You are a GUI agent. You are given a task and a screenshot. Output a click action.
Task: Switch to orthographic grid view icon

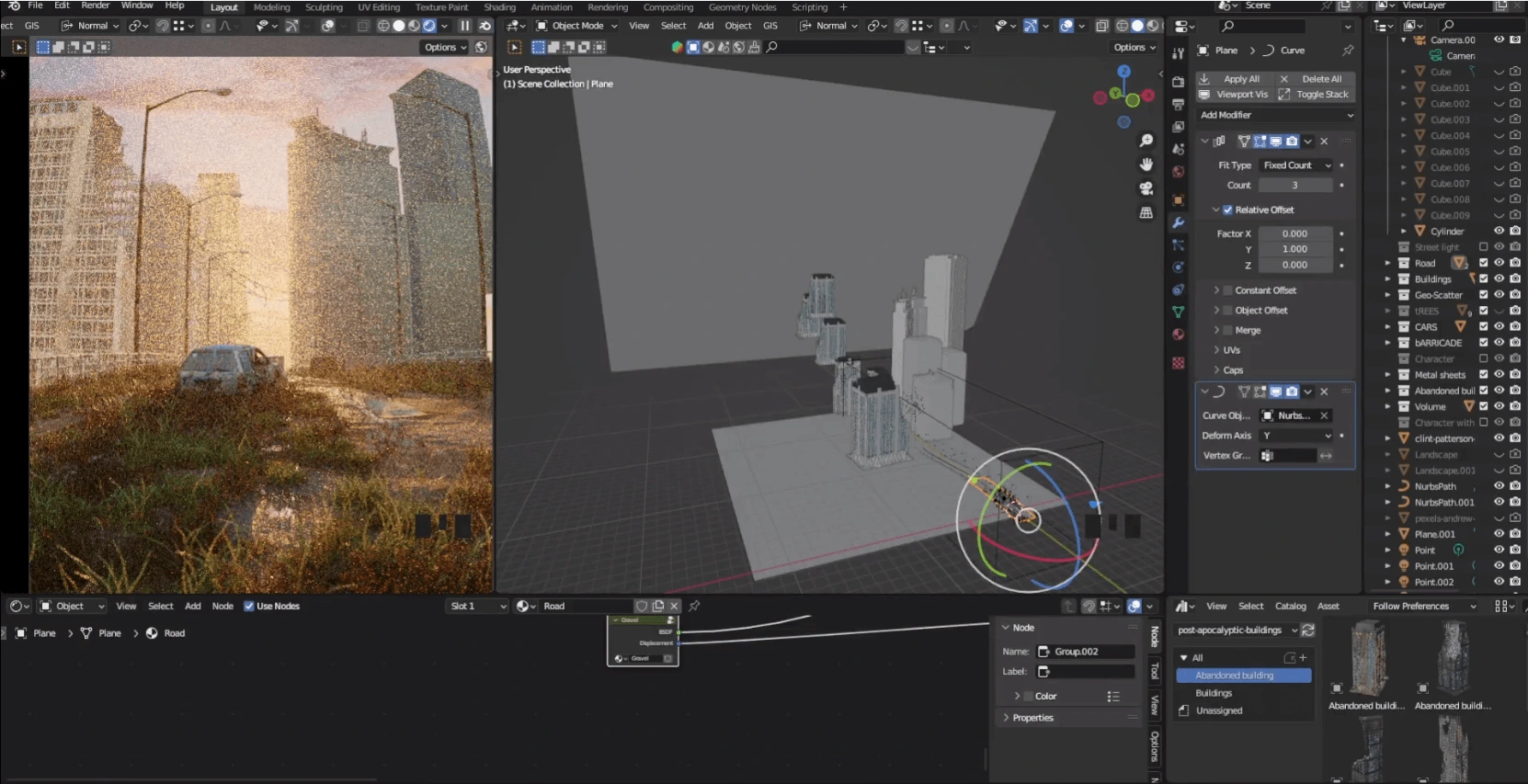(1146, 212)
